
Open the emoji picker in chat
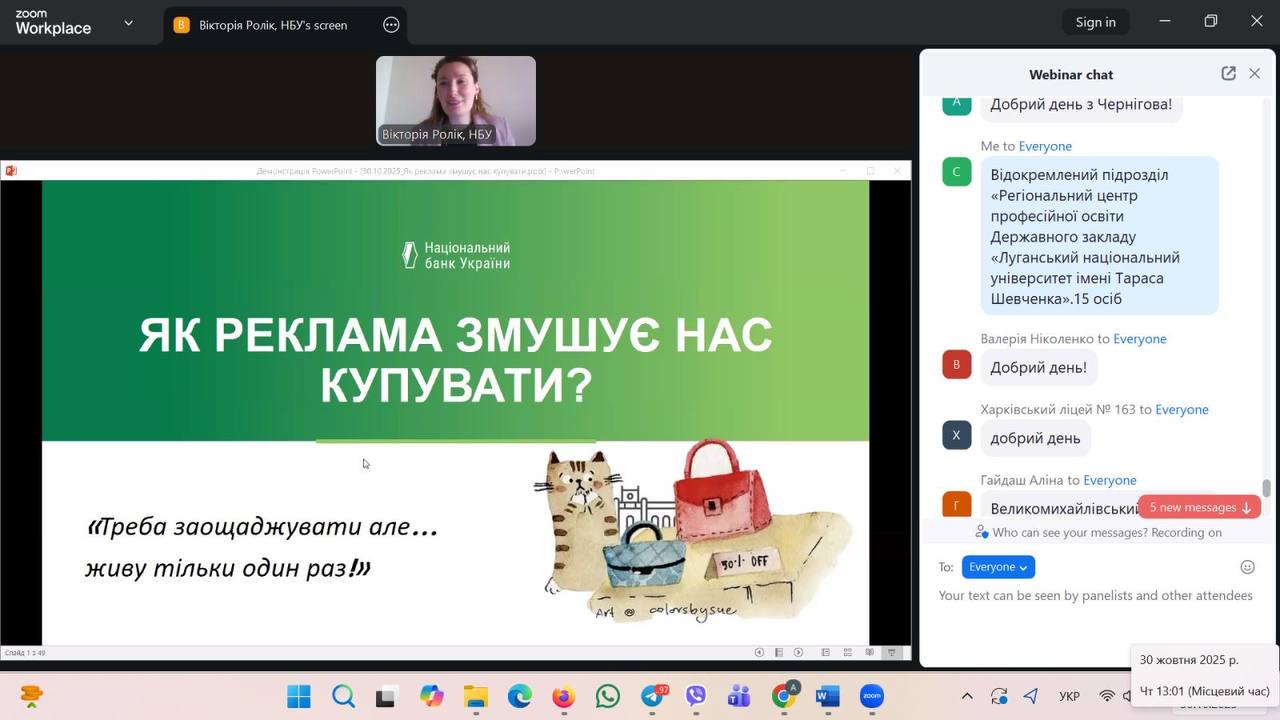(1247, 567)
